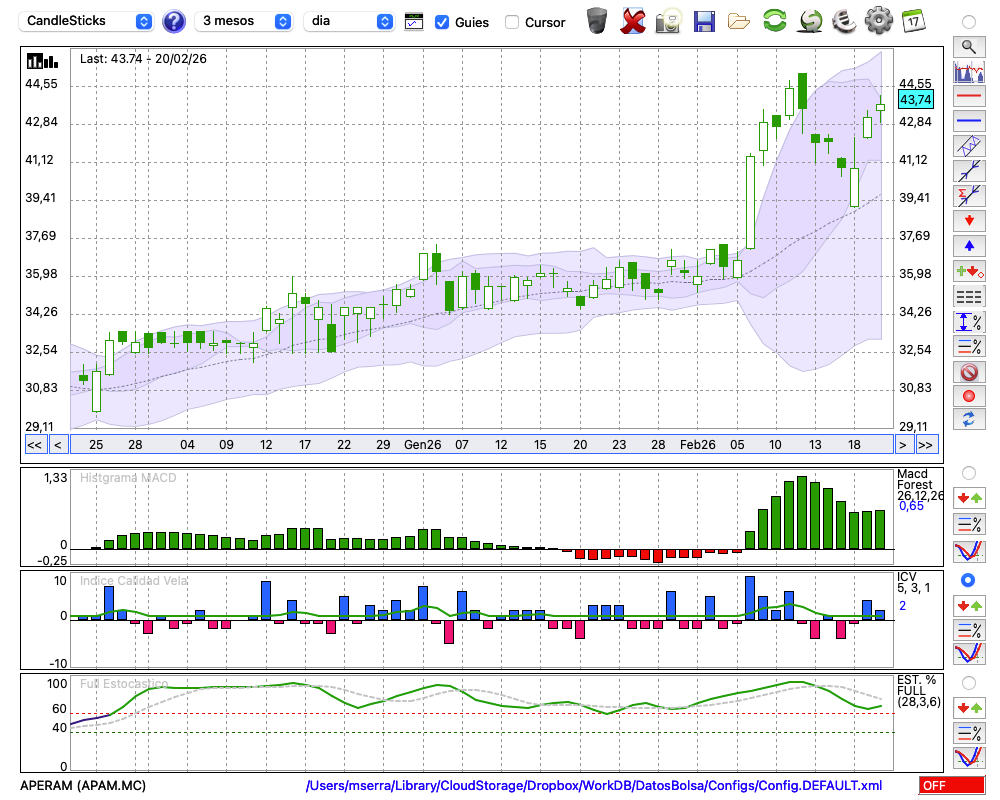Select the radio button beside Macd Forest panel
The image size is (1000, 800).
[x=967, y=472]
